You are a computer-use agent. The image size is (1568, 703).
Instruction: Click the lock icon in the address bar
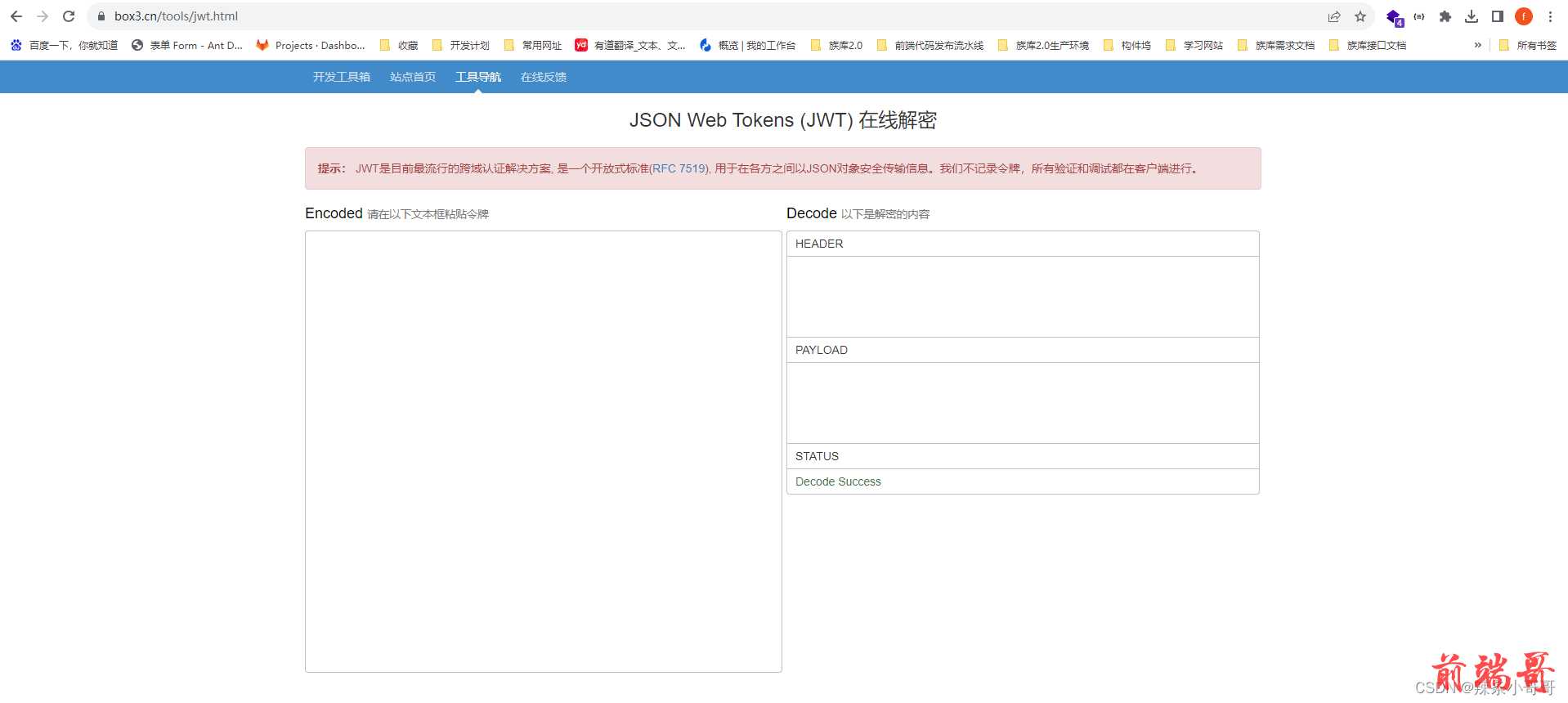click(101, 16)
